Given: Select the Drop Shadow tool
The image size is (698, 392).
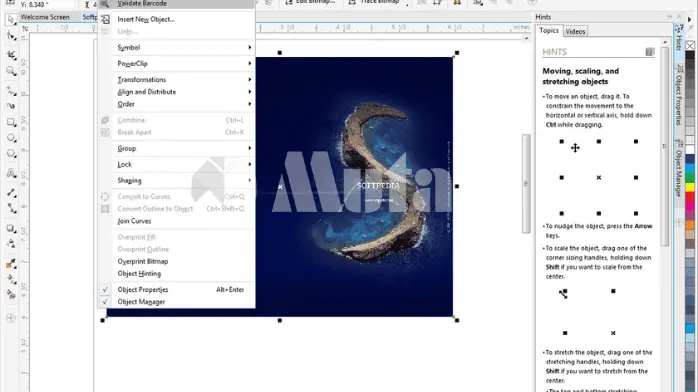Looking at the screenshot, I should pyautogui.click(x=11, y=228).
